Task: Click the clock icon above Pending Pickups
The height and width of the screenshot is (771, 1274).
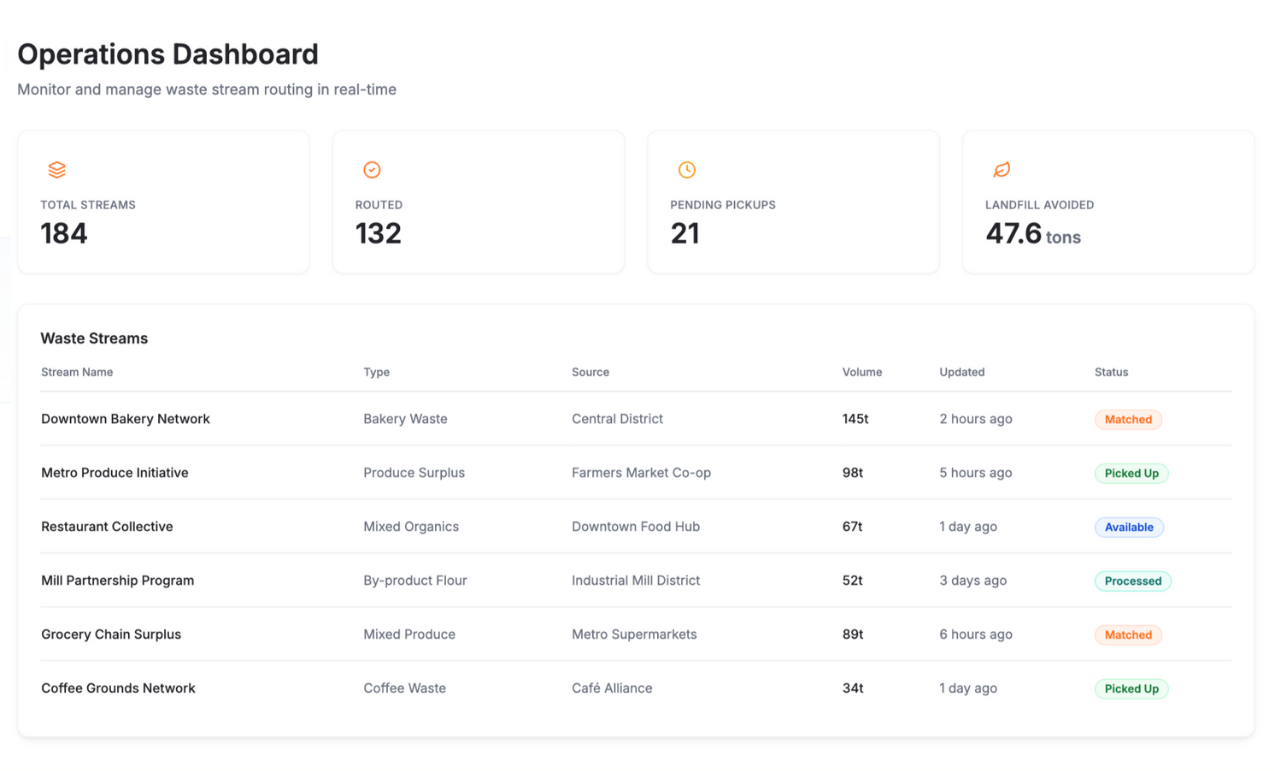Action: pos(687,170)
